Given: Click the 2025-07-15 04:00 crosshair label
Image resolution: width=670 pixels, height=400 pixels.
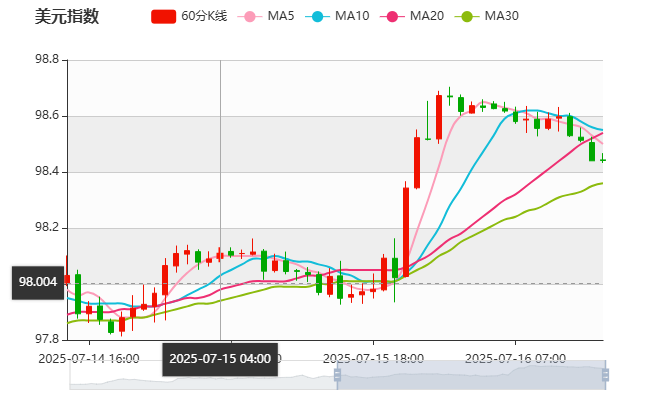Looking at the screenshot, I should point(220,359).
